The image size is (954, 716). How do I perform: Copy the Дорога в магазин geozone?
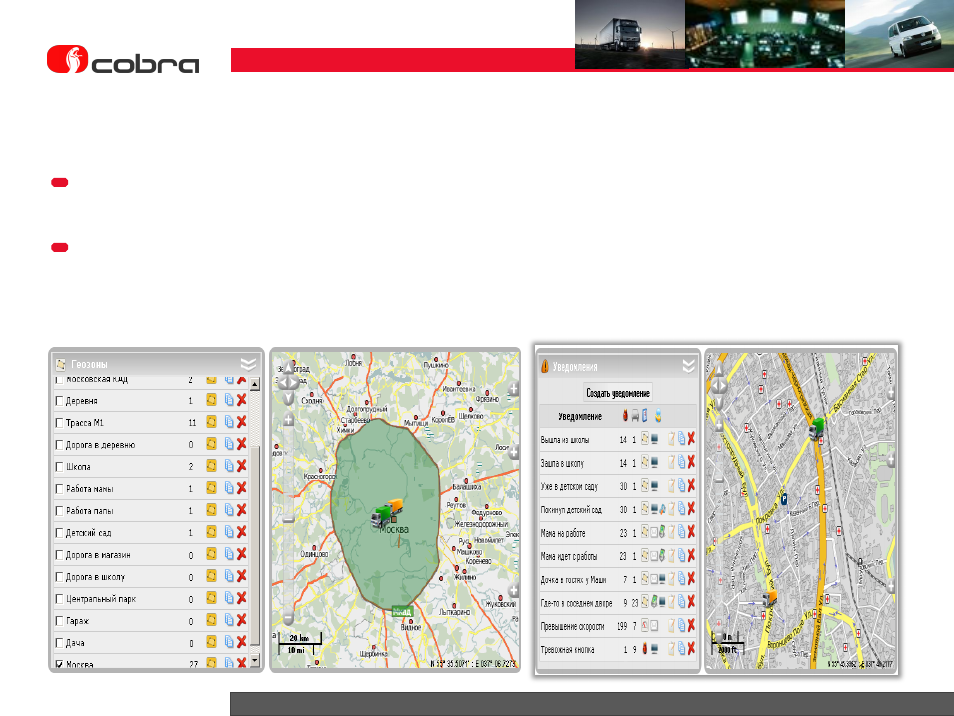point(229,554)
